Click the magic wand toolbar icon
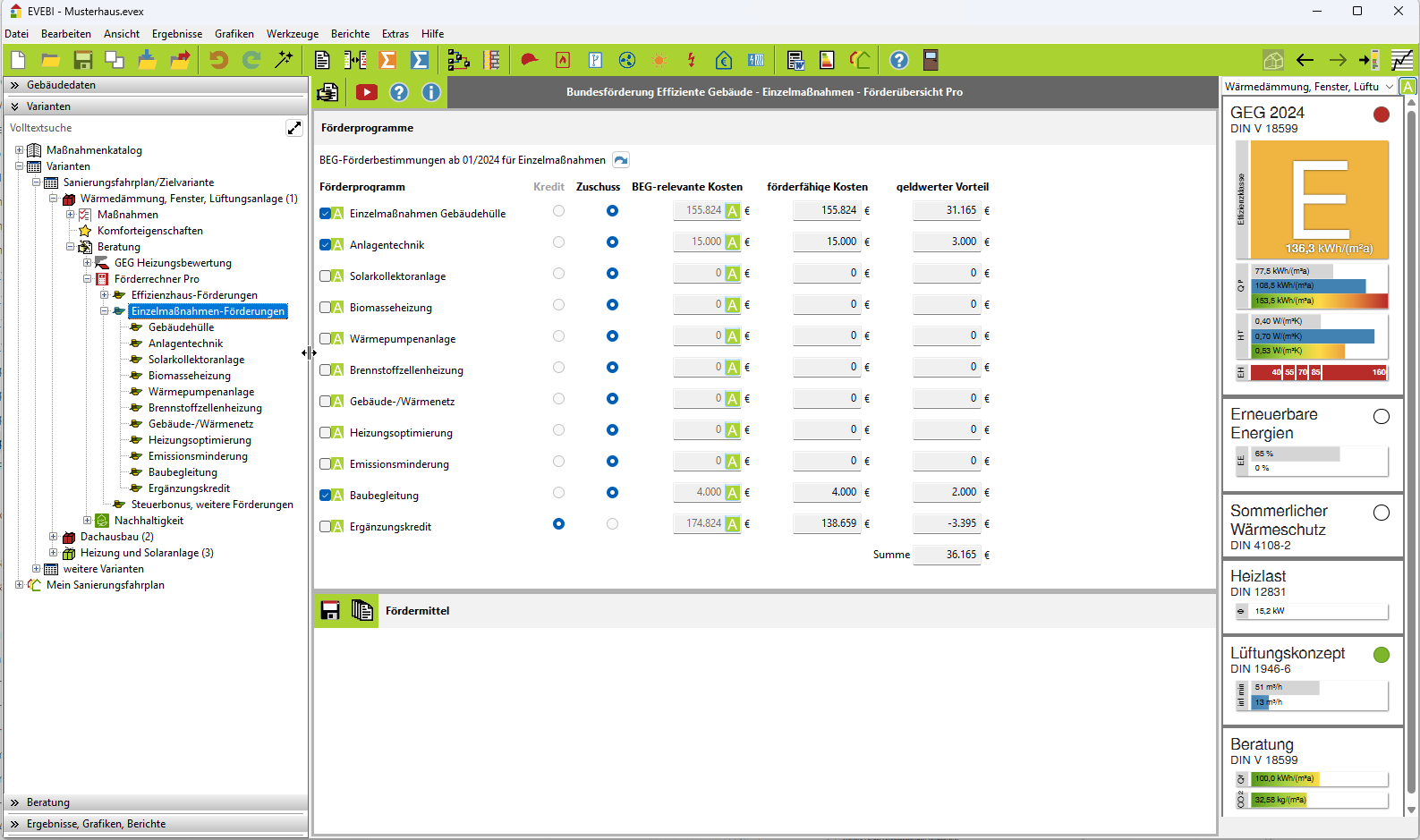The height and width of the screenshot is (840, 1420). click(284, 60)
